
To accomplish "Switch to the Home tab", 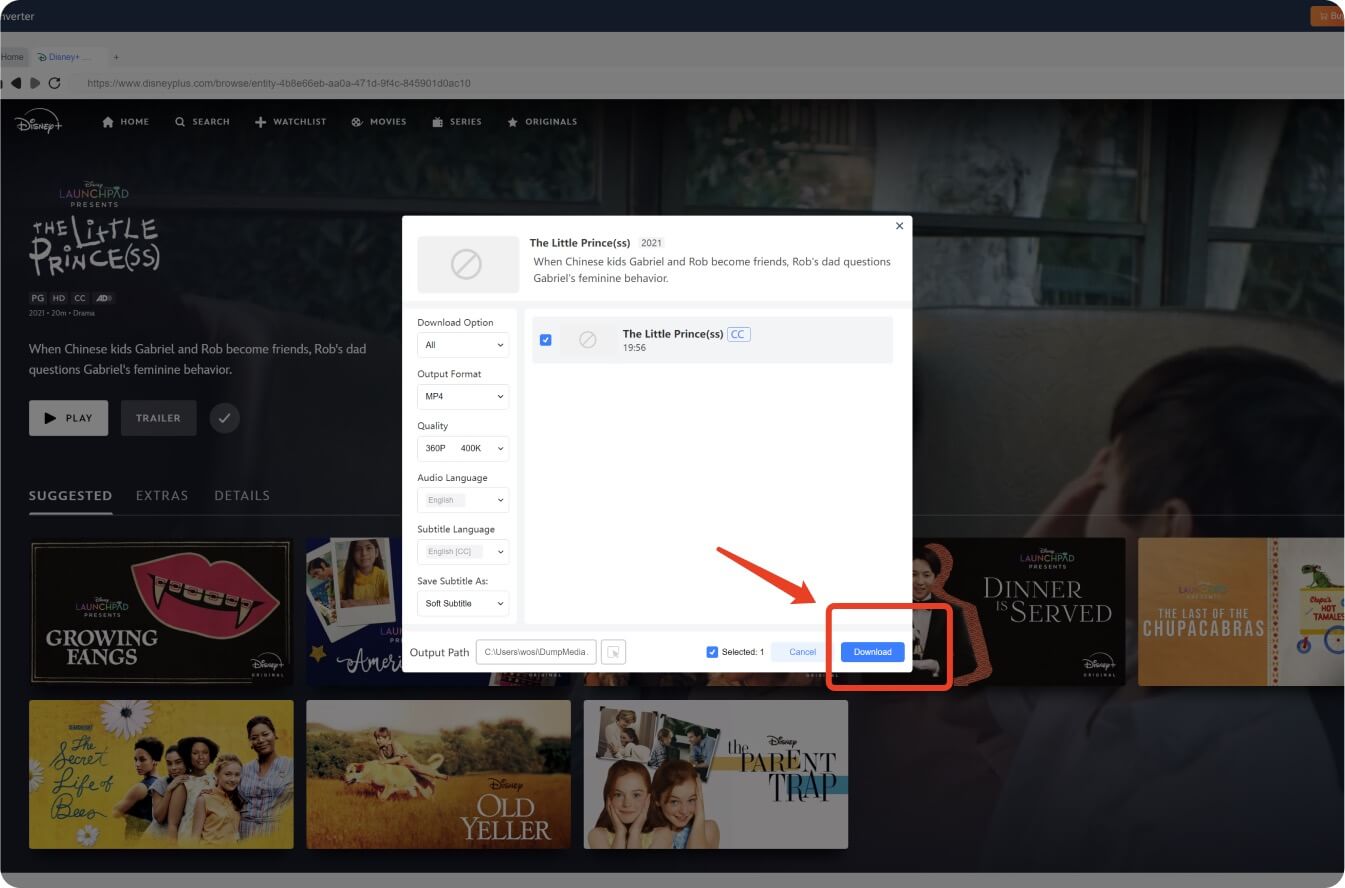I will [12, 57].
